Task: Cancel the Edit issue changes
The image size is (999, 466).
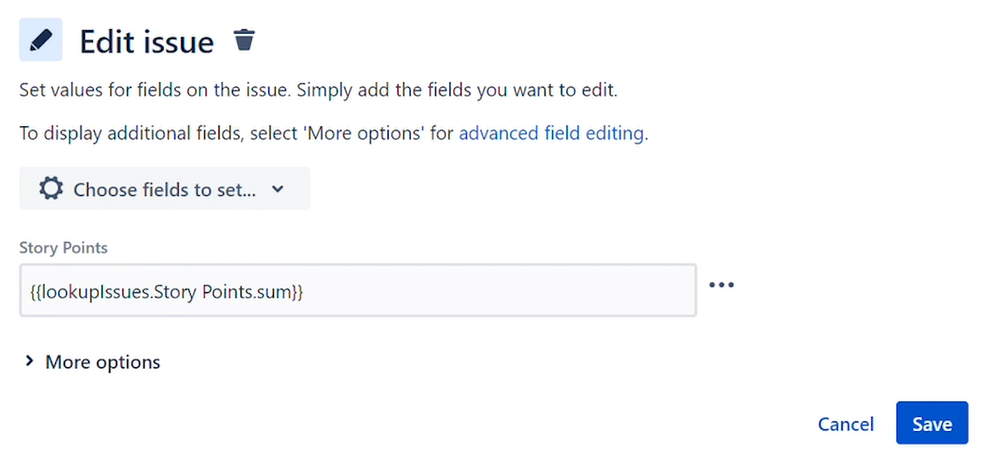Action: coord(845,425)
